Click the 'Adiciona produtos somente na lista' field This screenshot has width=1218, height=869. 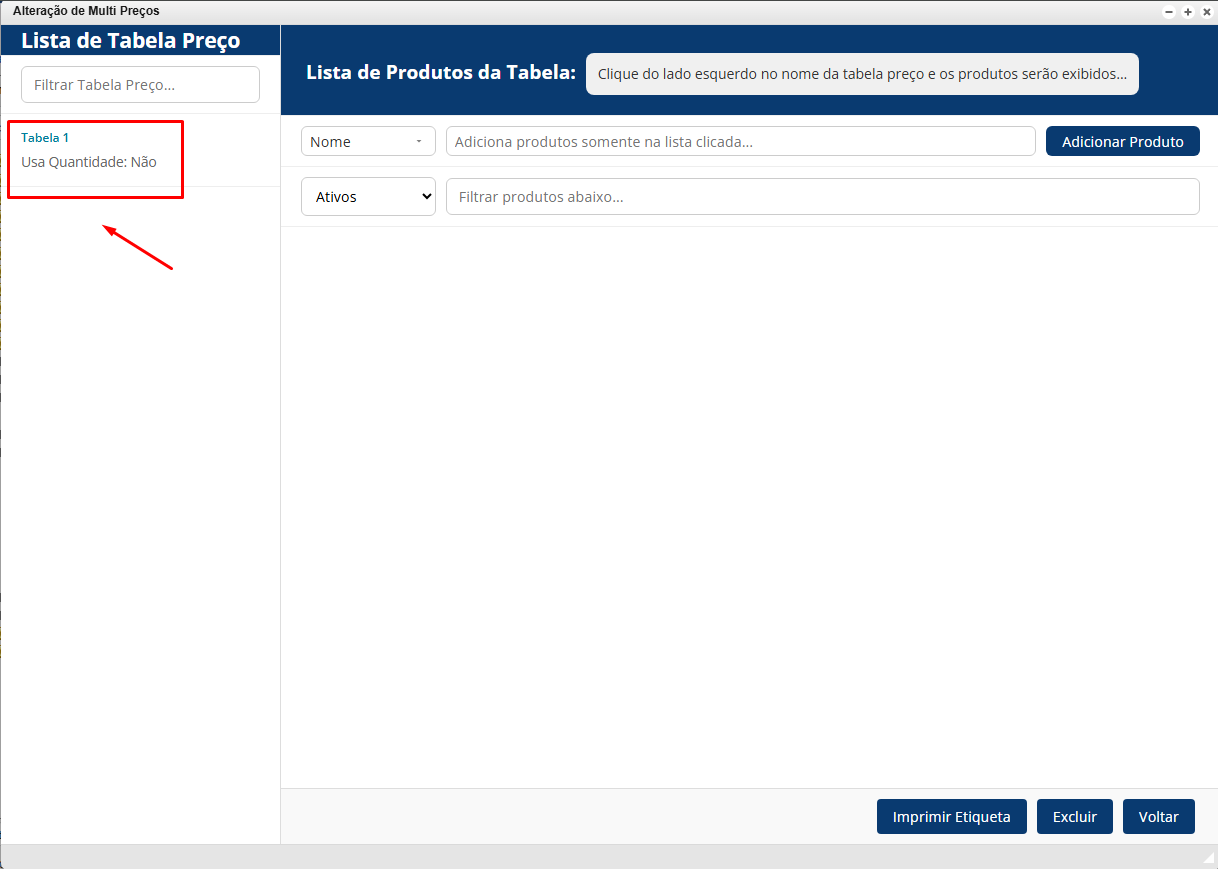point(740,142)
